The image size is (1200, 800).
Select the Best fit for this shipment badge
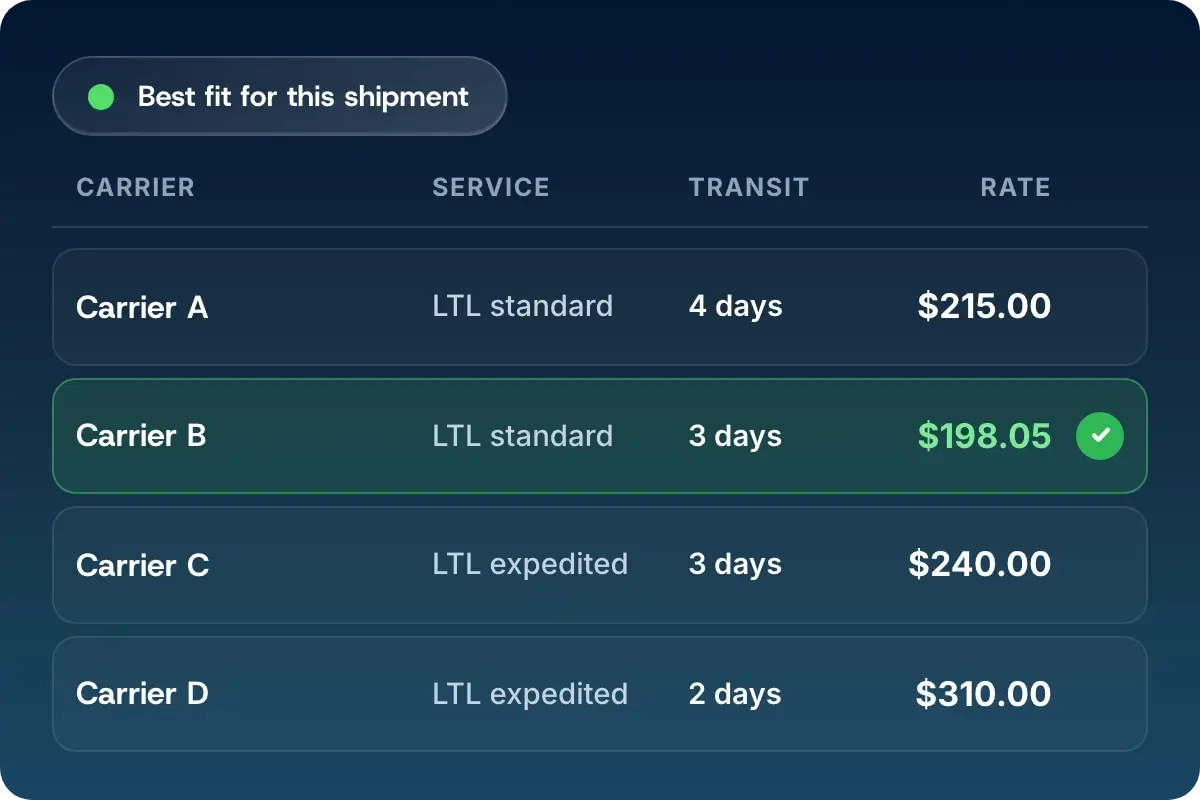[280, 96]
